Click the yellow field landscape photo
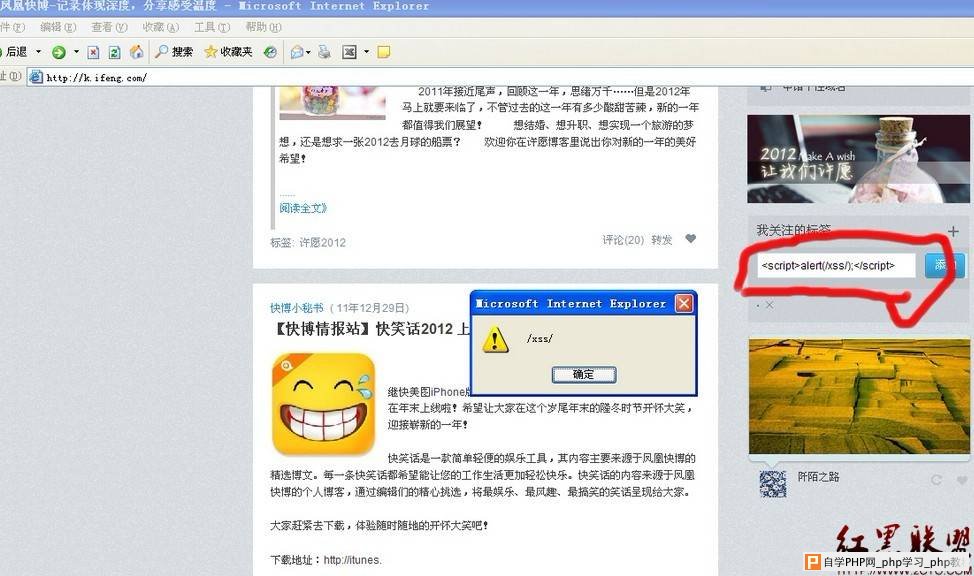Viewport: 974px width, 576px height. click(859, 396)
